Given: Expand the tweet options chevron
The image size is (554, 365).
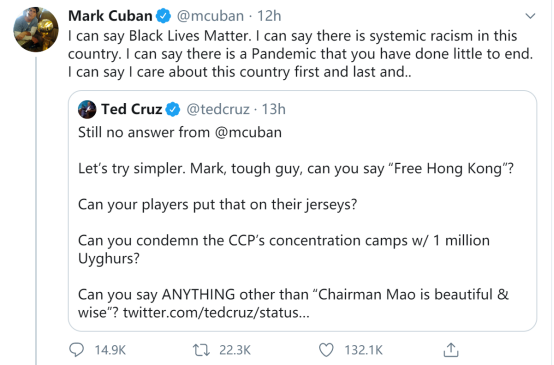Looking at the screenshot, I should [530, 16].
